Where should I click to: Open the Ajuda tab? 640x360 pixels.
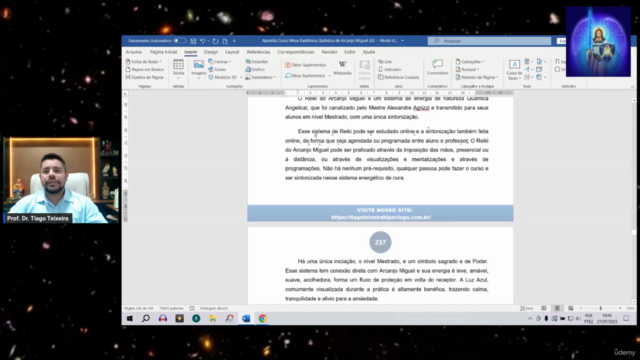(x=369, y=52)
